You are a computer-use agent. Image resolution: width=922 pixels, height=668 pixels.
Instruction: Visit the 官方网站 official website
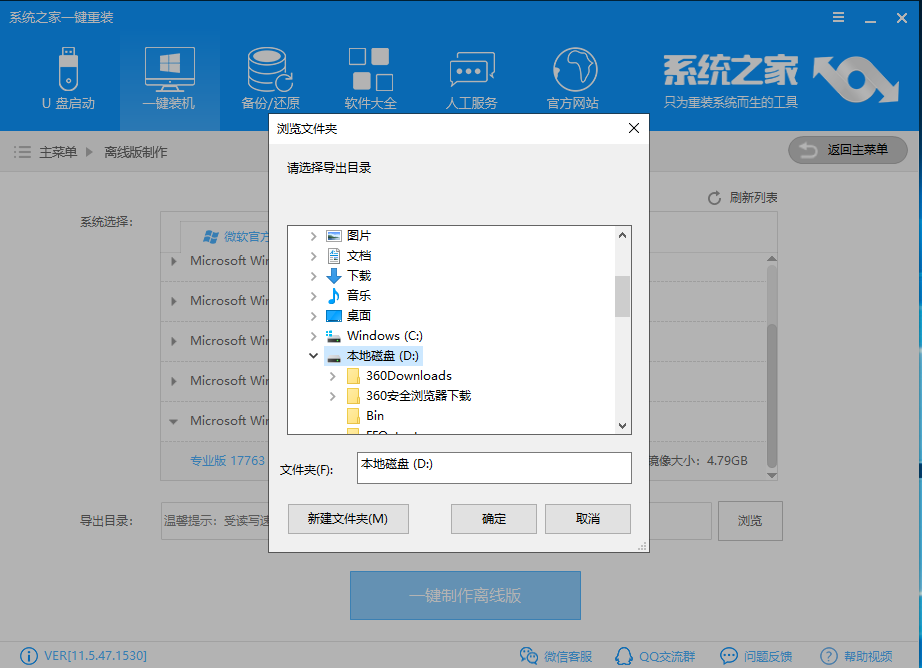[572, 75]
